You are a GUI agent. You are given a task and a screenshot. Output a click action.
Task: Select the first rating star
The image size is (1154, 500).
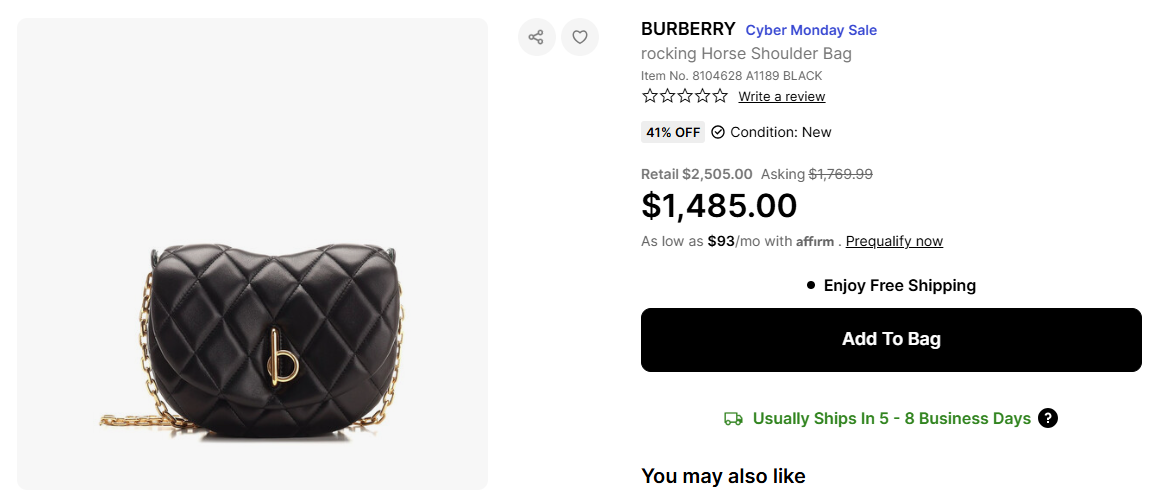(x=650, y=96)
